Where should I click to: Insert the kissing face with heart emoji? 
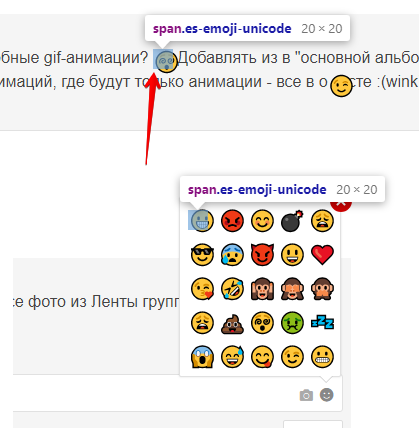(x=202, y=289)
